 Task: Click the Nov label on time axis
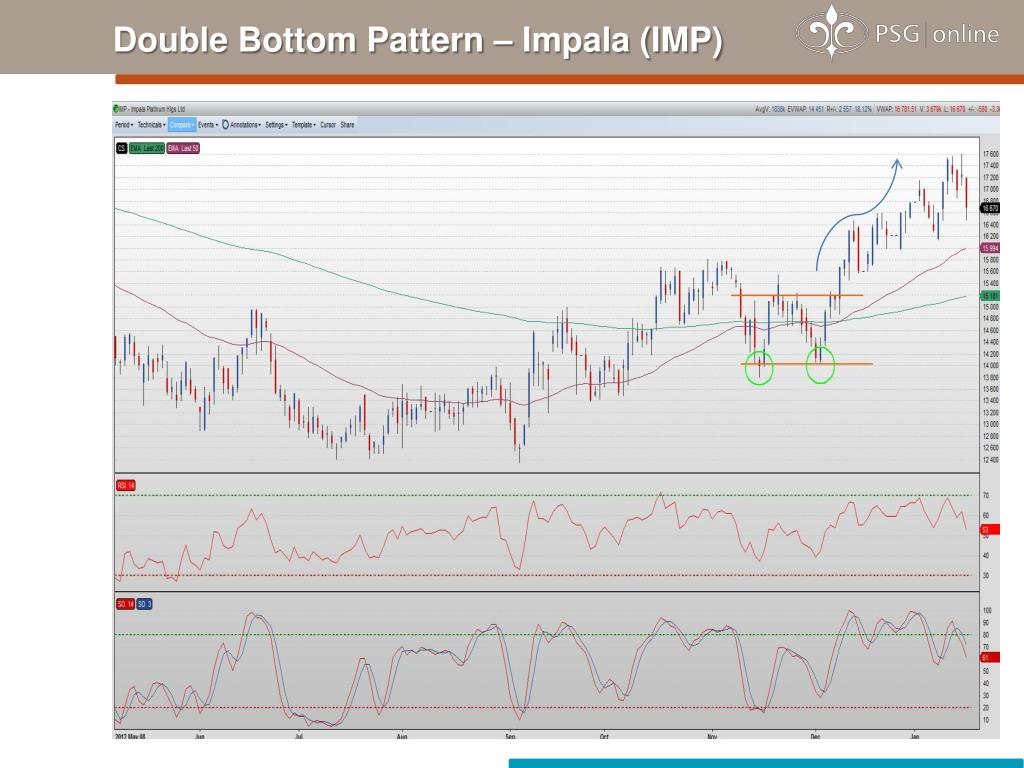[x=712, y=737]
